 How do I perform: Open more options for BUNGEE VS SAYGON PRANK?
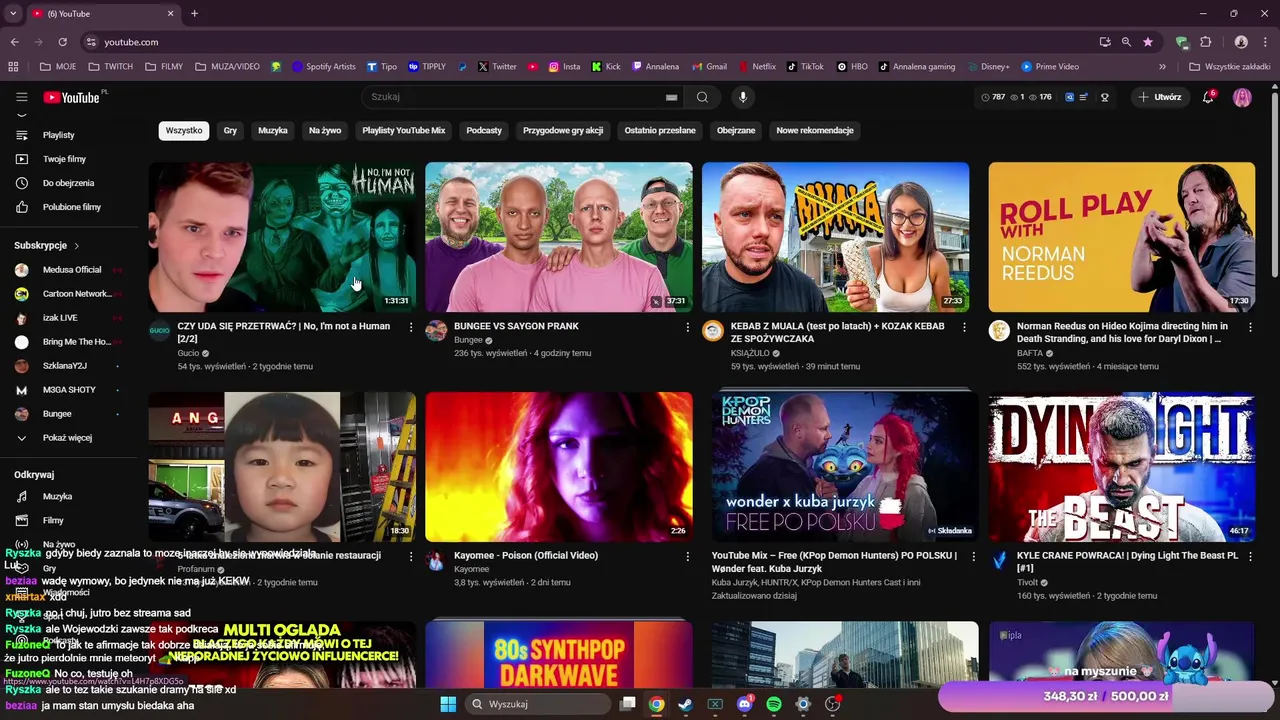[687, 327]
